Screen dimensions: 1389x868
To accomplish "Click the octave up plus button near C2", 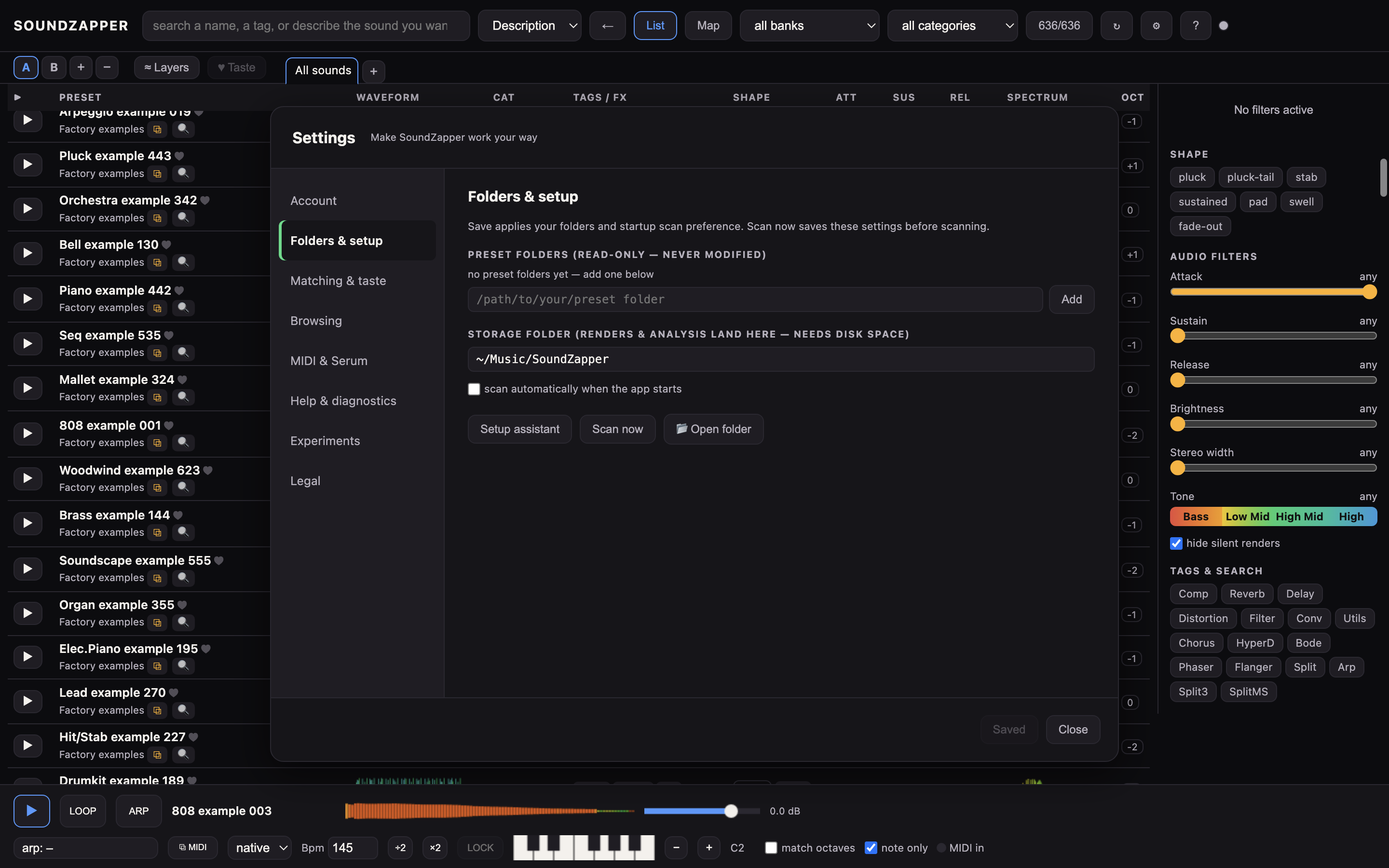I will coord(709,847).
